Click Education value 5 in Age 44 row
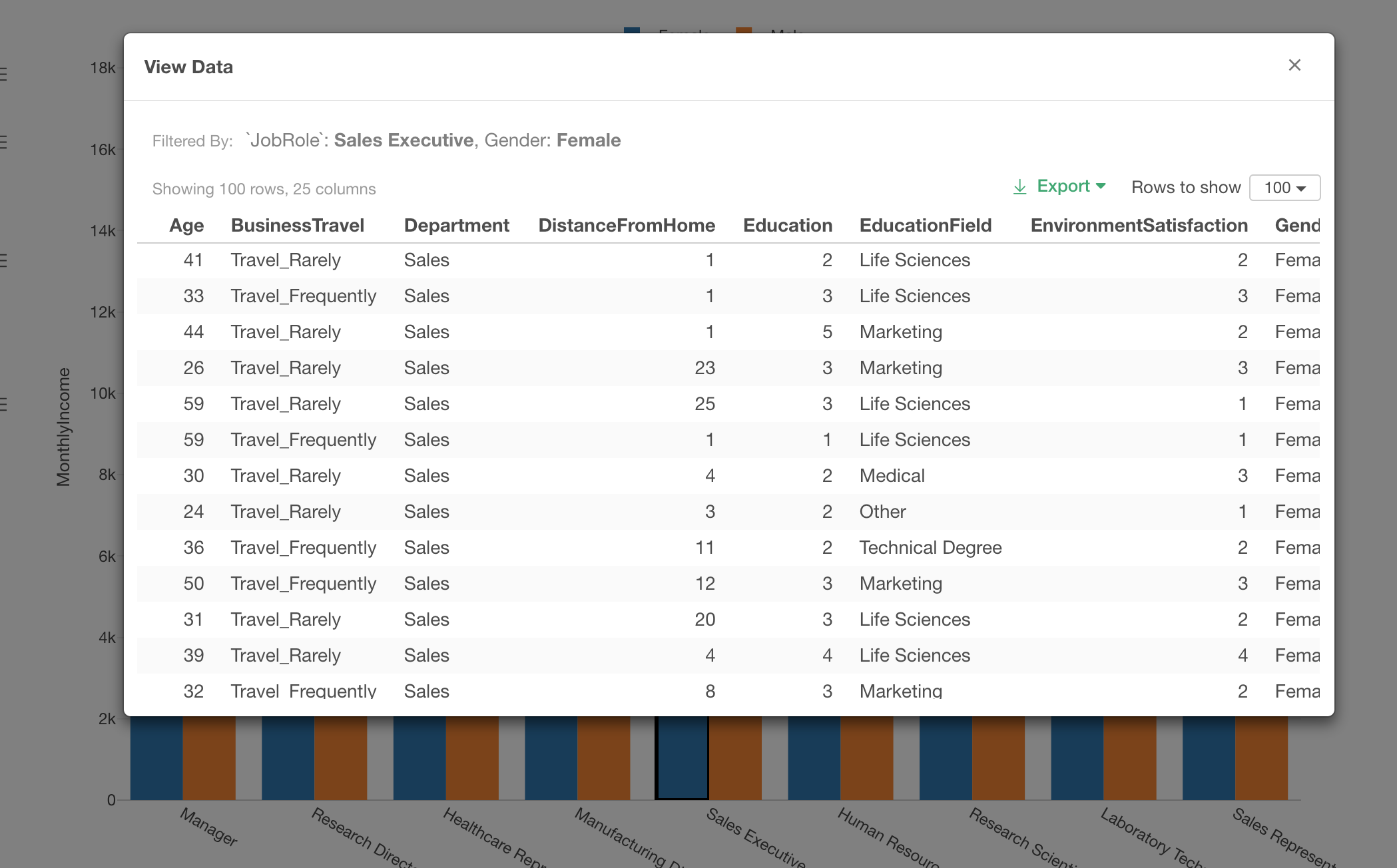Image resolution: width=1397 pixels, height=868 pixels. [x=827, y=332]
